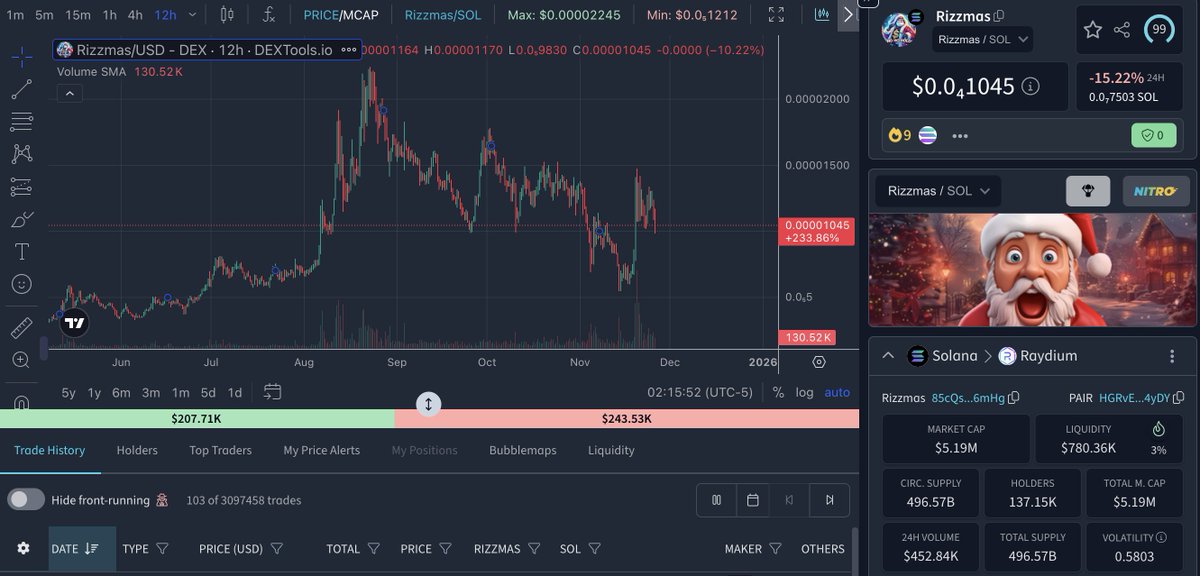
Task: Show price info next to $0.0₄1045
Action: pos(1030,86)
